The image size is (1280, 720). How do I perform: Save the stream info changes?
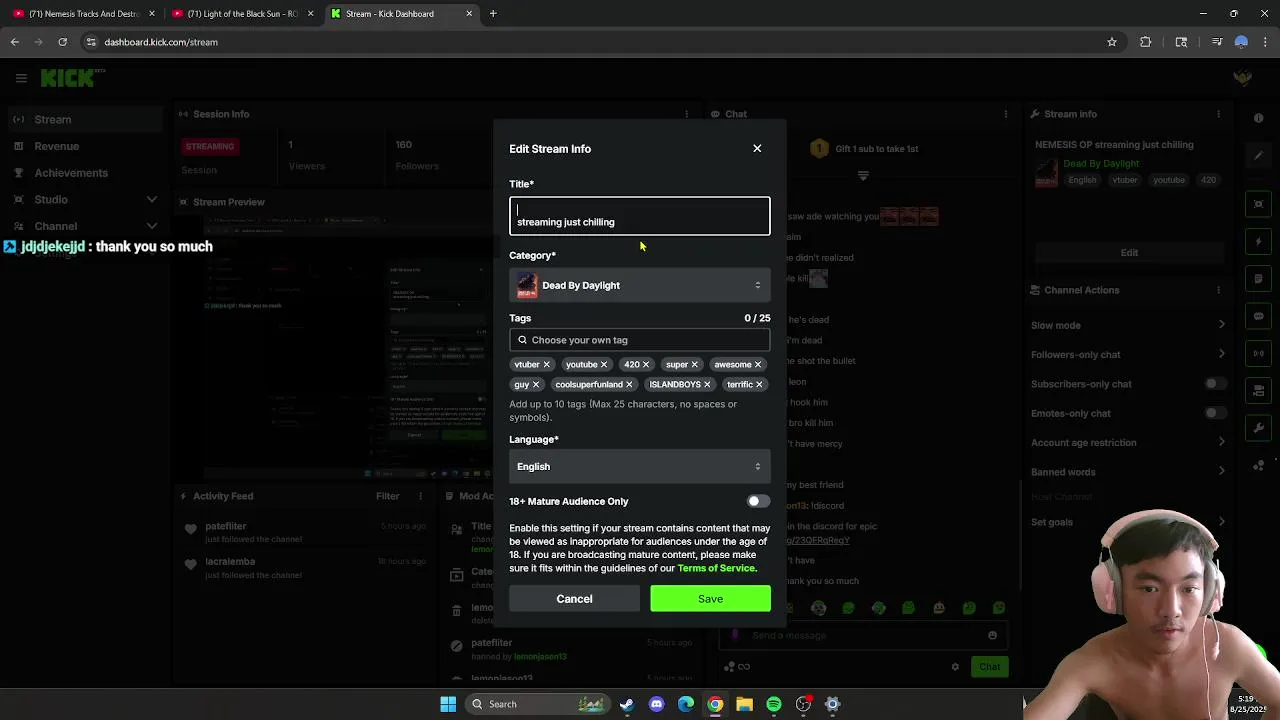point(710,598)
